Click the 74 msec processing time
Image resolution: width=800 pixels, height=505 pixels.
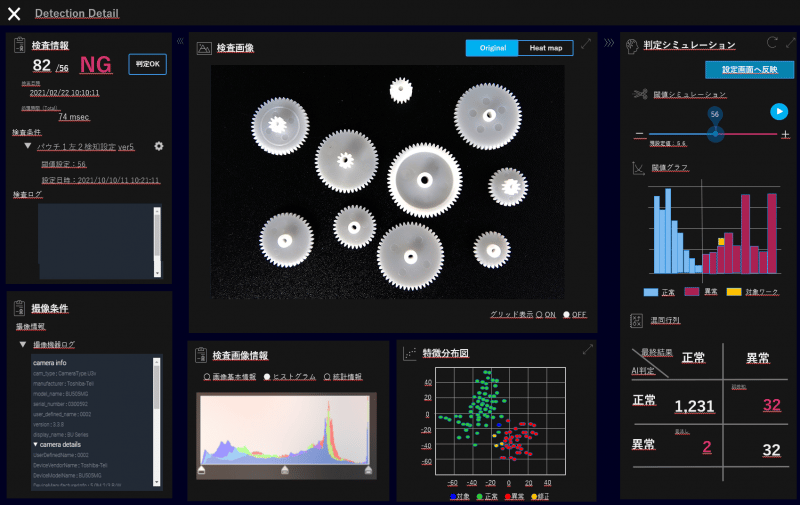pos(74,117)
